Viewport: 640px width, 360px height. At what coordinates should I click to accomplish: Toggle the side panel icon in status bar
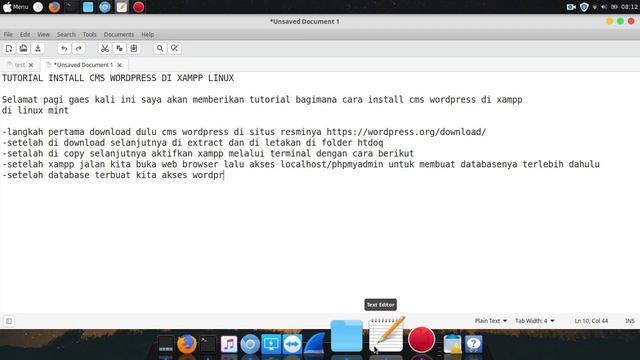[x=9, y=321]
